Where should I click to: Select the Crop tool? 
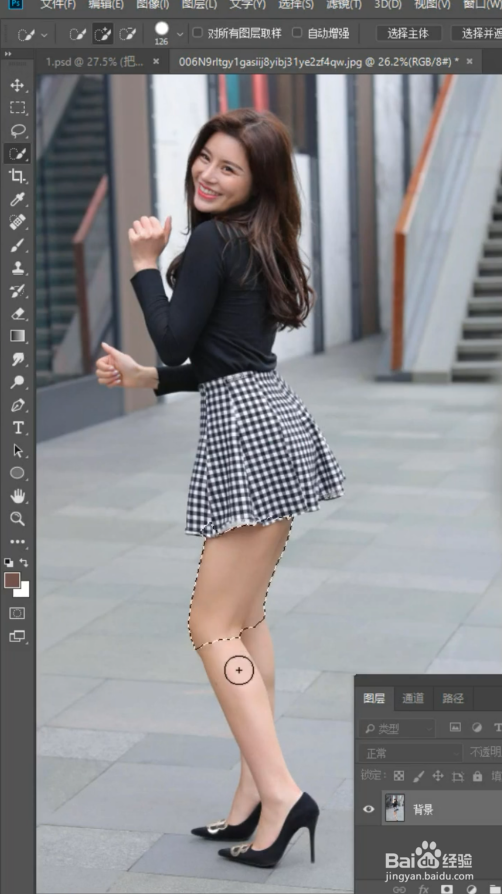[18, 176]
